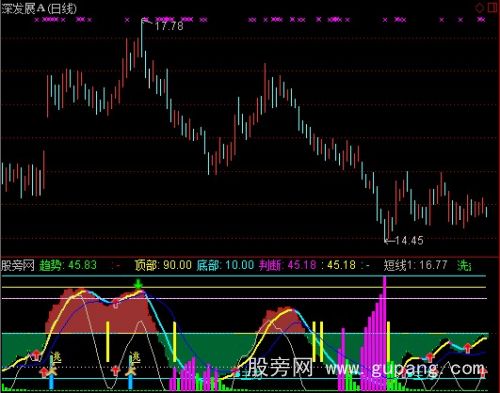Click the square window icon beside the diamond
500x393 pixels.
coord(492,7)
